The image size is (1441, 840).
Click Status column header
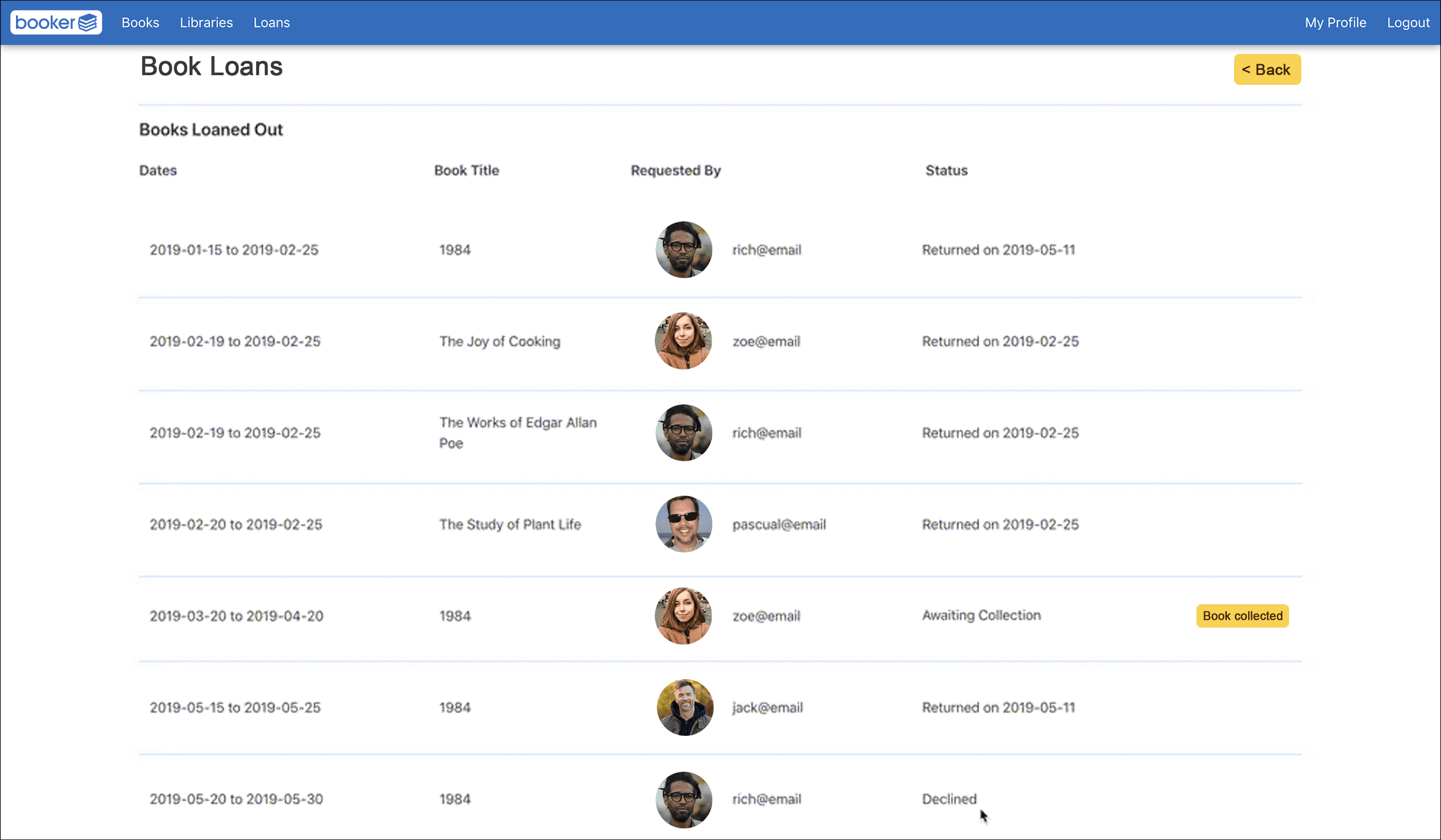[946, 170]
